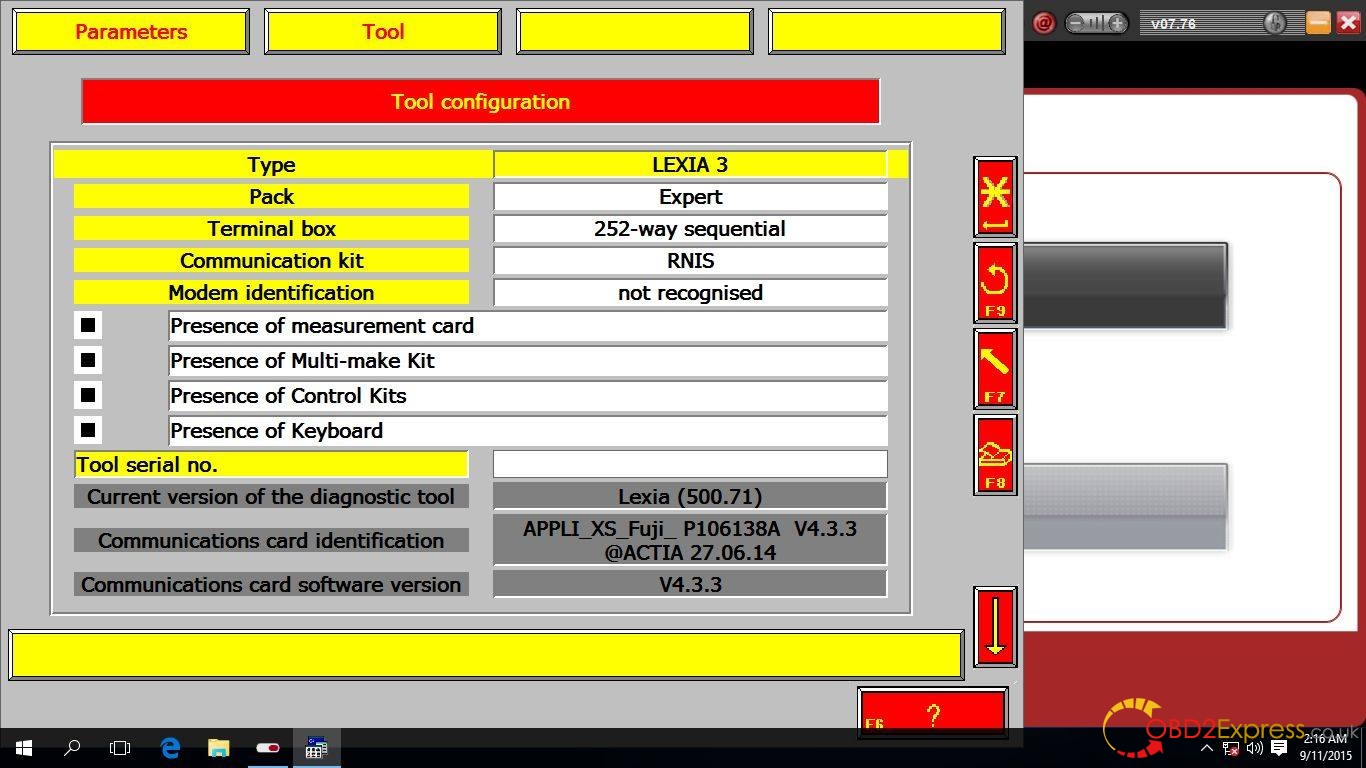Open F6 help question mark button
This screenshot has width=1366, height=768.
(932, 714)
